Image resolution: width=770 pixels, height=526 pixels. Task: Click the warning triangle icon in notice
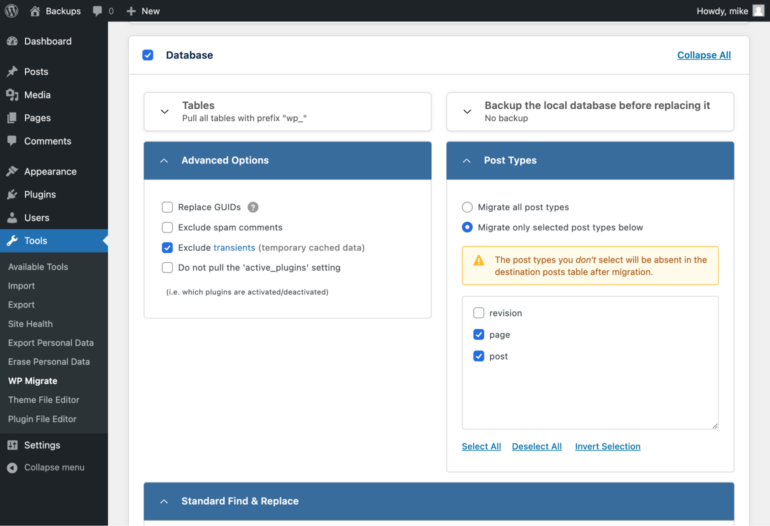point(479,260)
